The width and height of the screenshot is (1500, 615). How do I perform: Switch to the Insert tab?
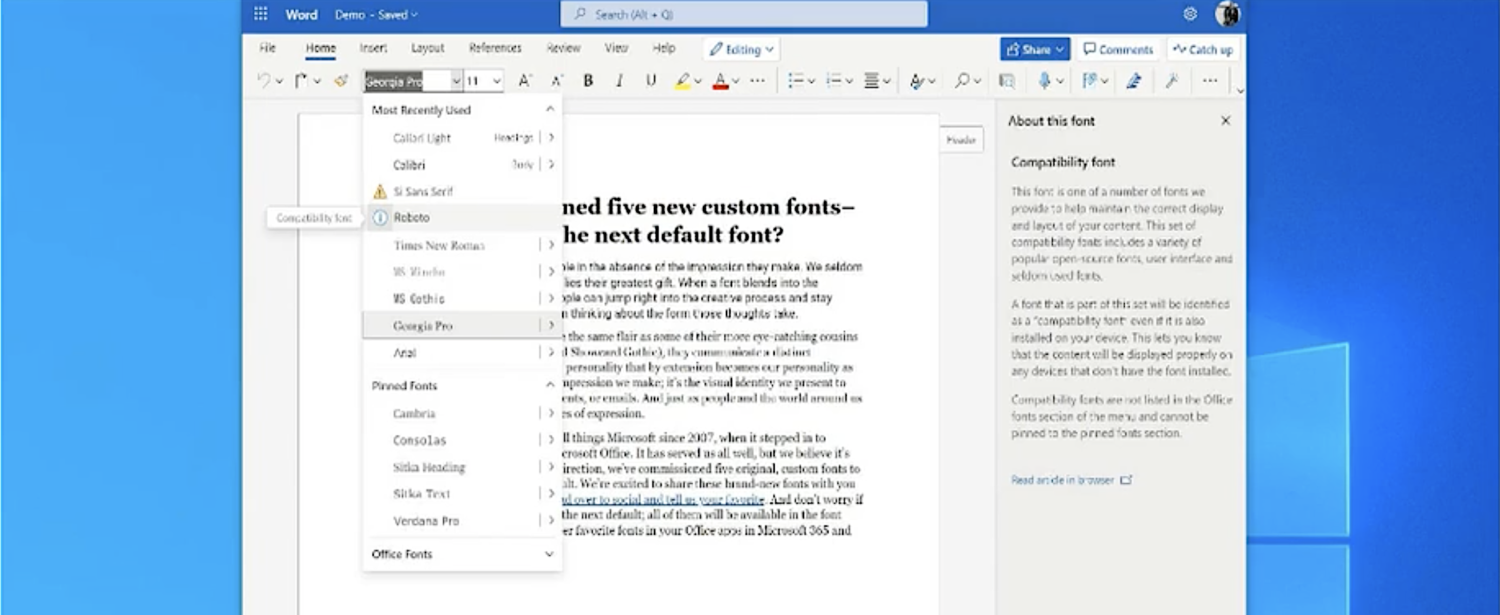tap(373, 48)
